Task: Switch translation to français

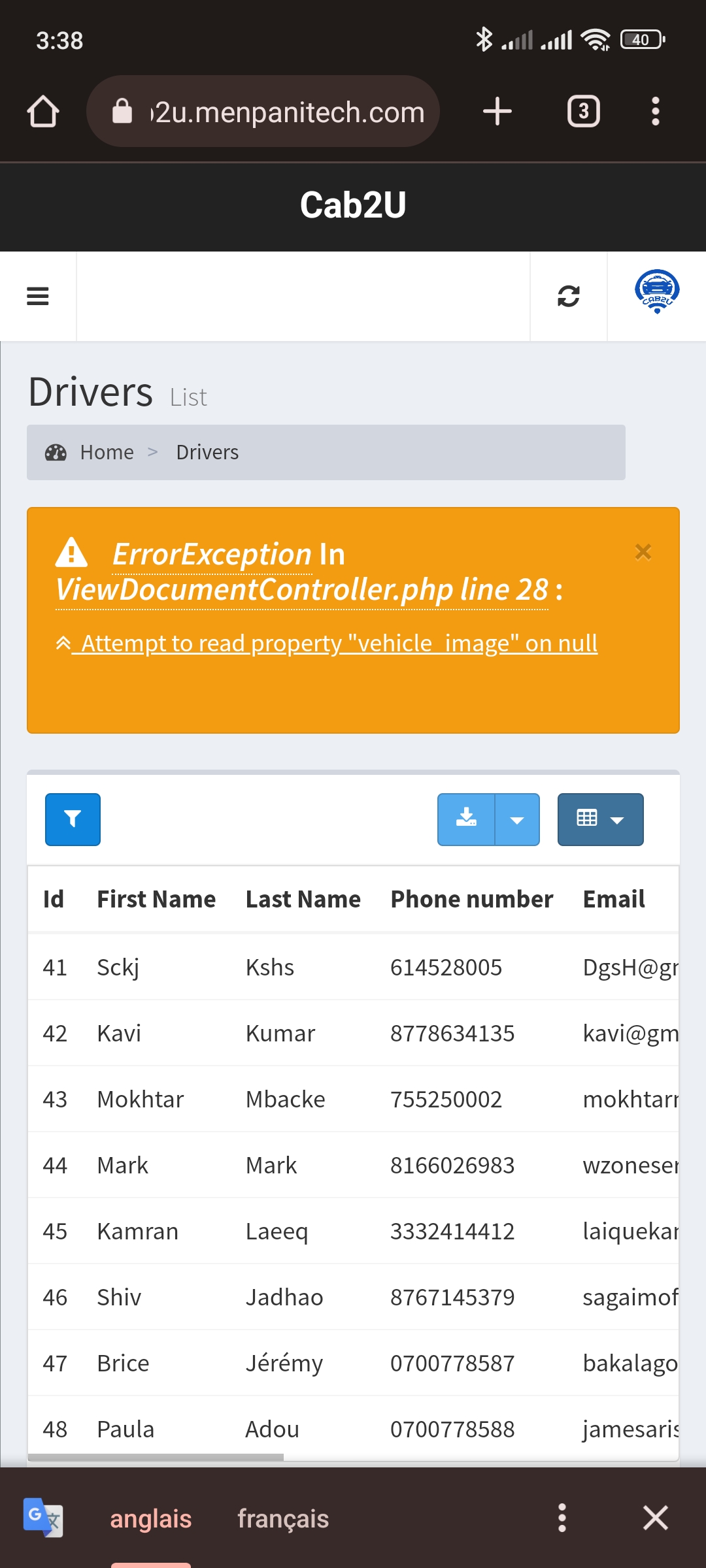Action: (x=282, y=1518)
